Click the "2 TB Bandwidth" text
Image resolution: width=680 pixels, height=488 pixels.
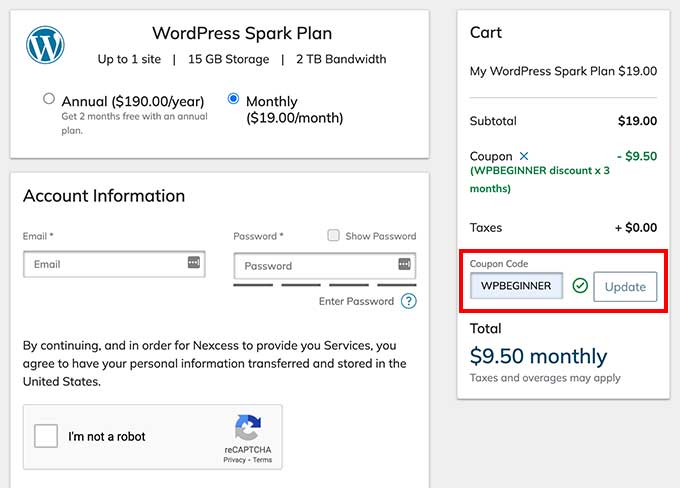pos(341,59)
